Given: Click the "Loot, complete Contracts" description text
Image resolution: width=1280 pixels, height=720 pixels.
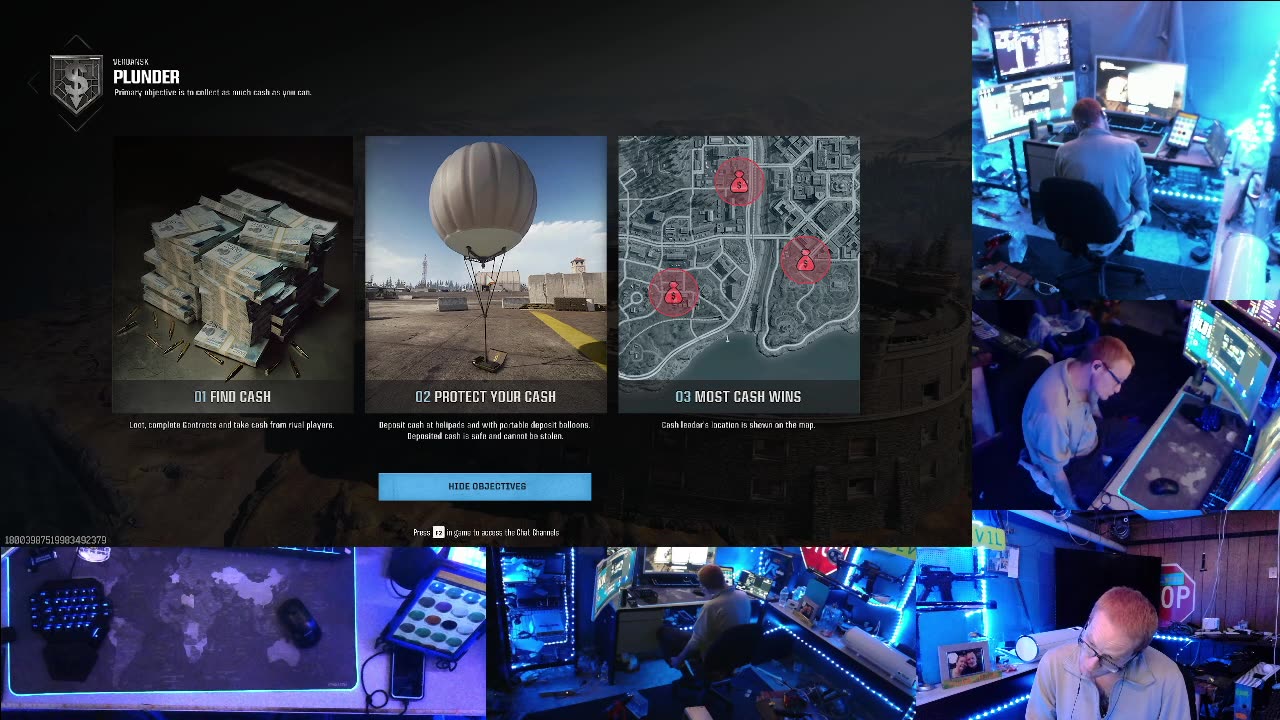Looking at the screenshot, I should click(232, 425).
